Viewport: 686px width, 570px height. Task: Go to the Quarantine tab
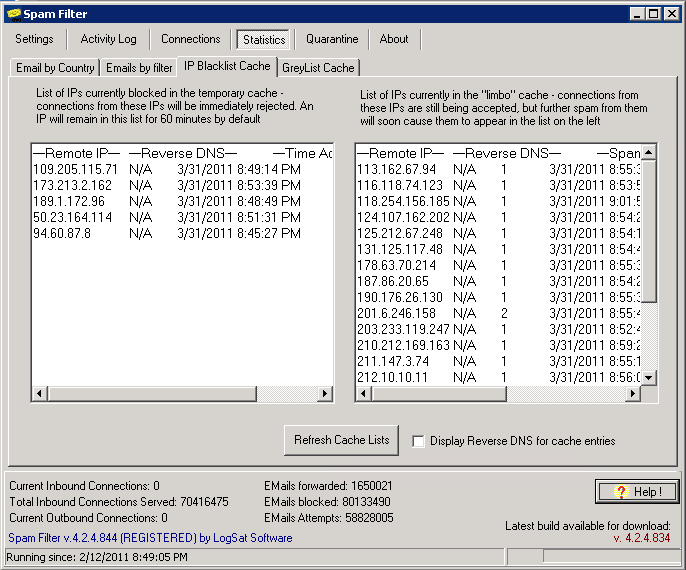click(332, 39)
